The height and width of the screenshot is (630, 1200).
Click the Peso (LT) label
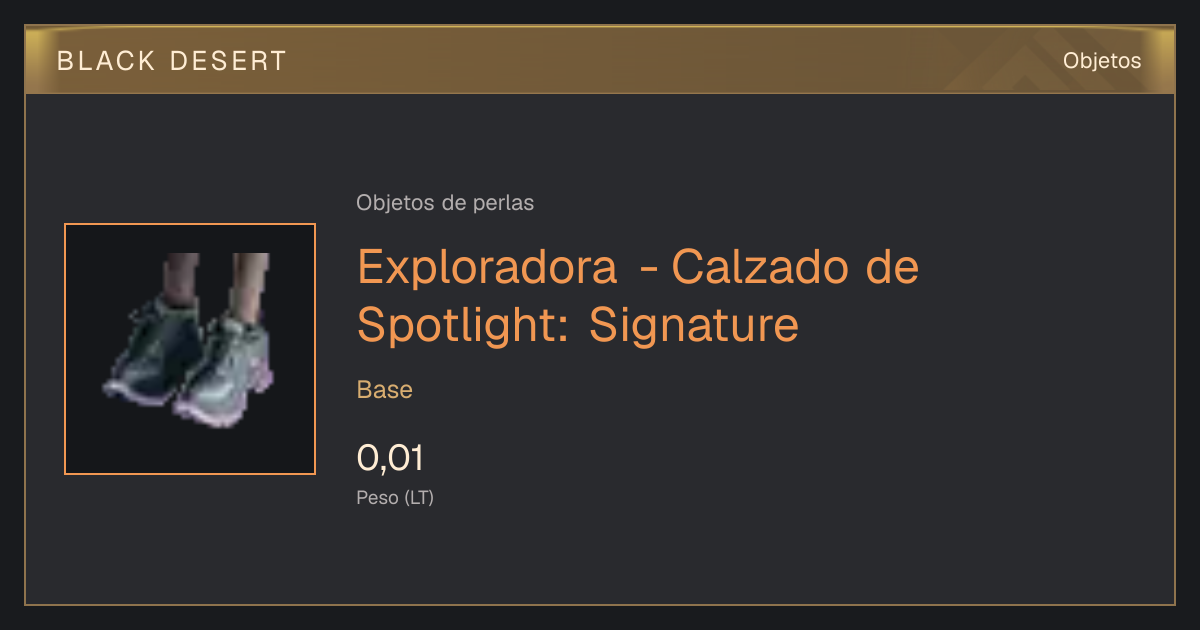point(395,497)
